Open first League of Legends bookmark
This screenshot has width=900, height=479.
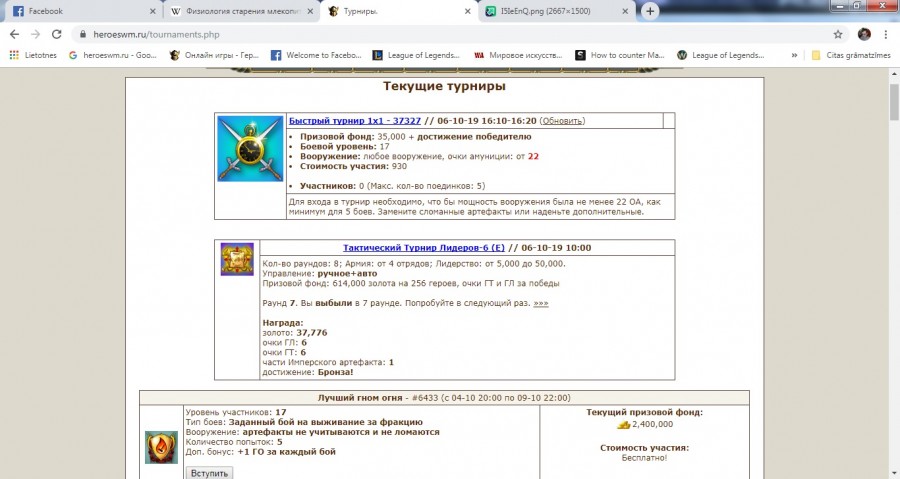click(x=416, y=55)
